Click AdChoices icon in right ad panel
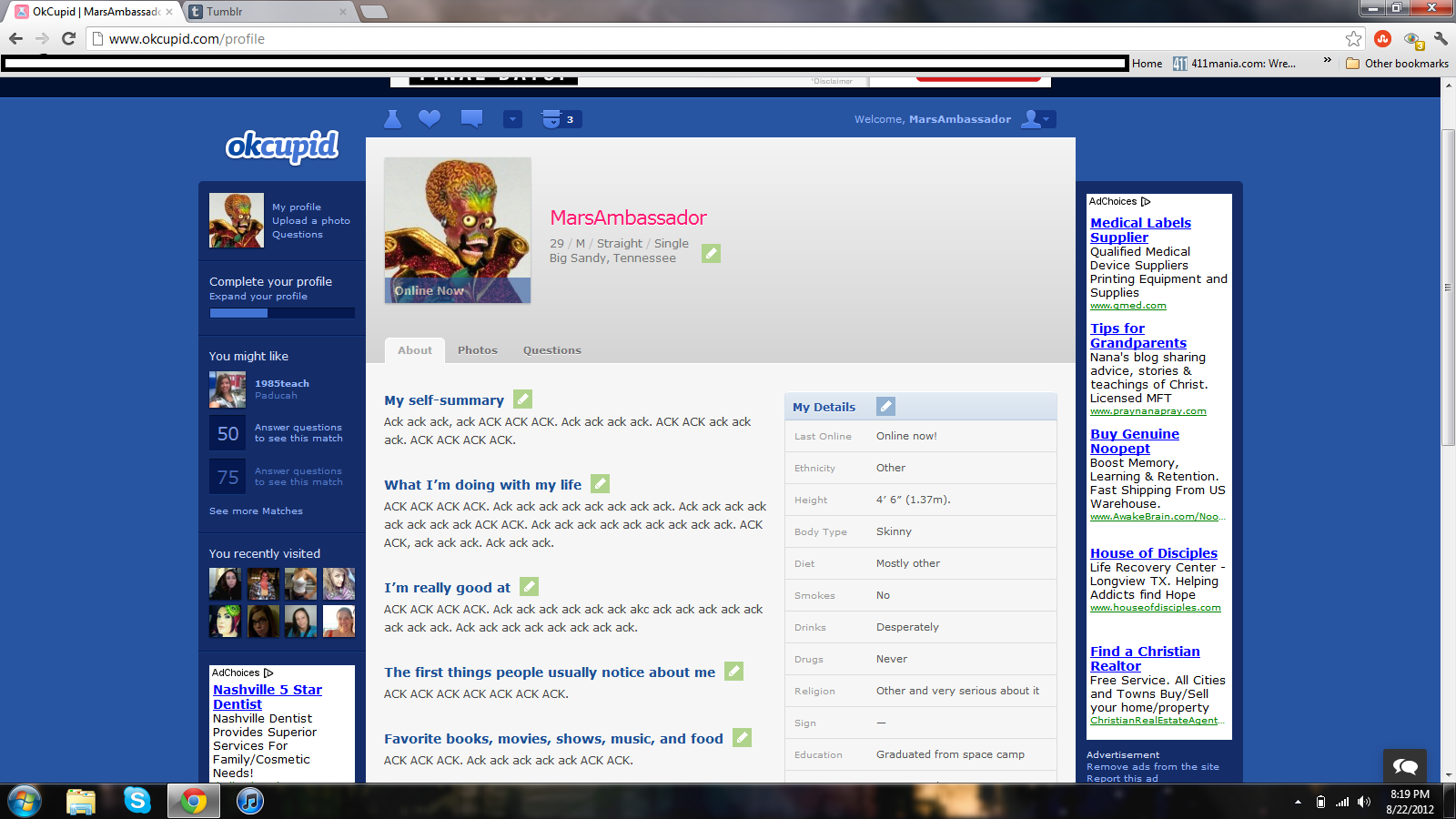The width and height of the screenshot is (1456, 819). pos(1146,202)
